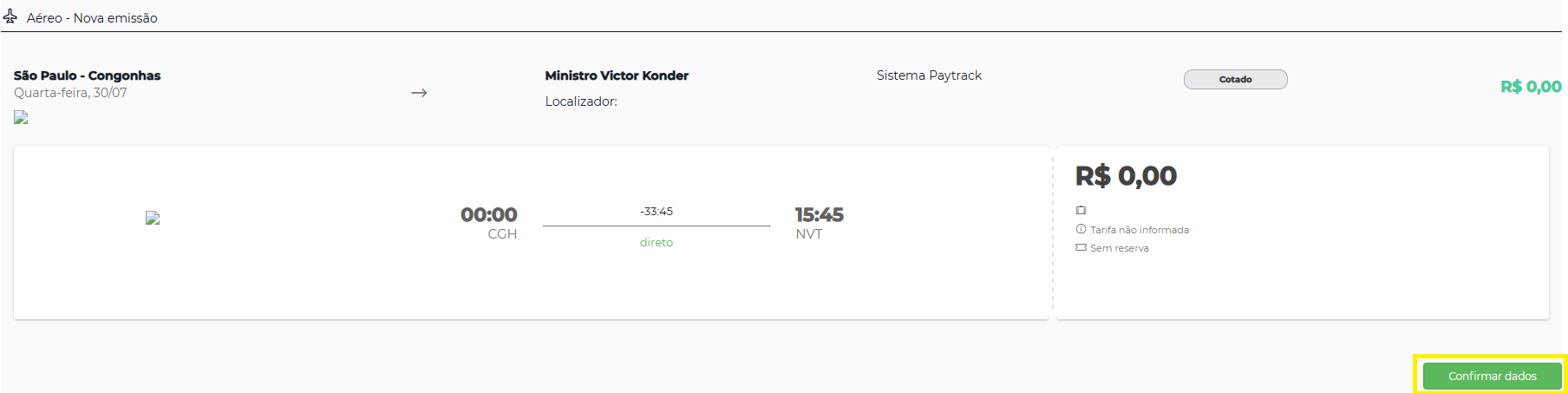Click the info icon next to Tarifa não informada

(x=1081, y=229)
